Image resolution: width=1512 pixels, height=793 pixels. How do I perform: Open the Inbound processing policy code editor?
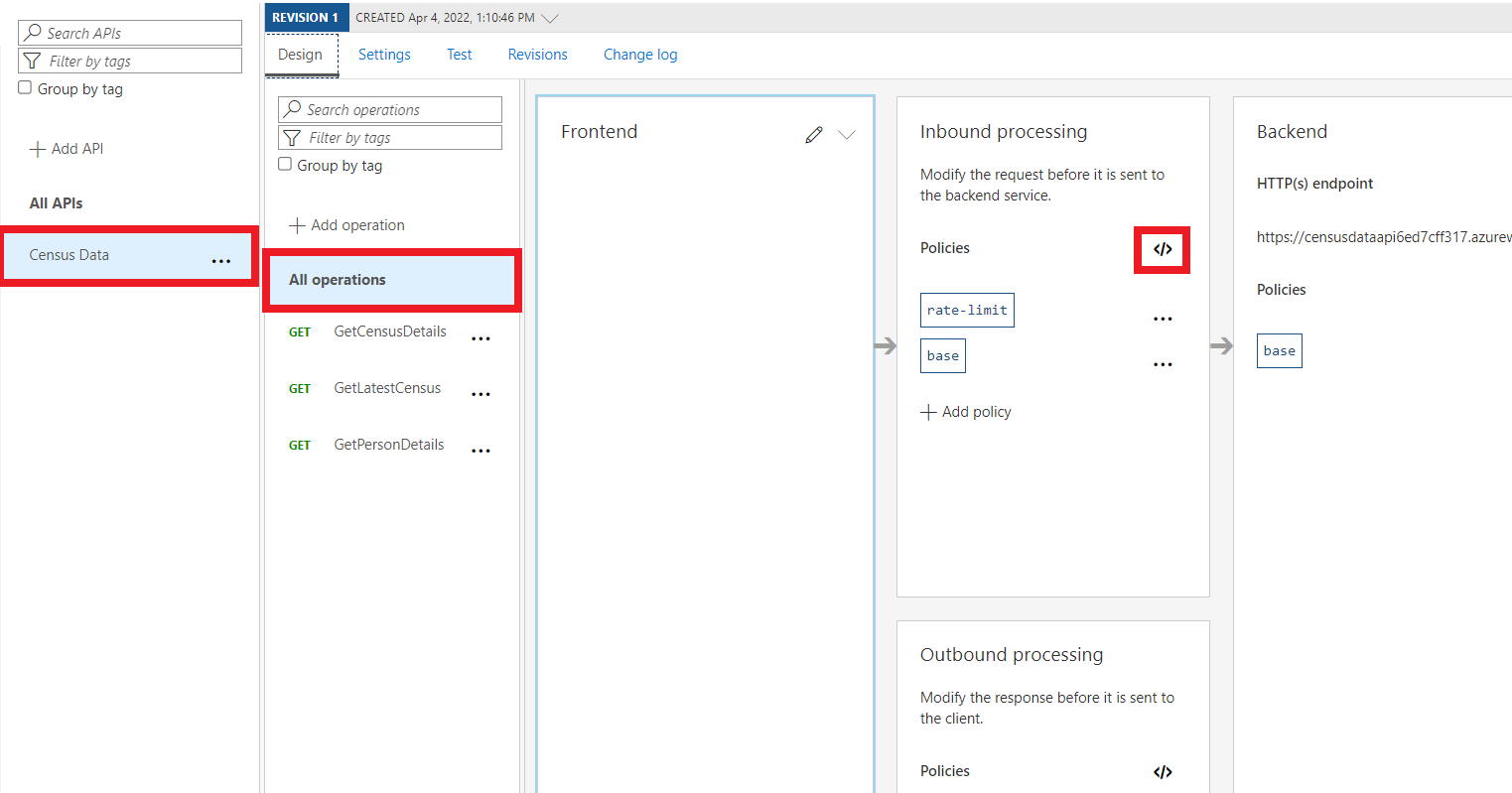tap(1163, 249)
